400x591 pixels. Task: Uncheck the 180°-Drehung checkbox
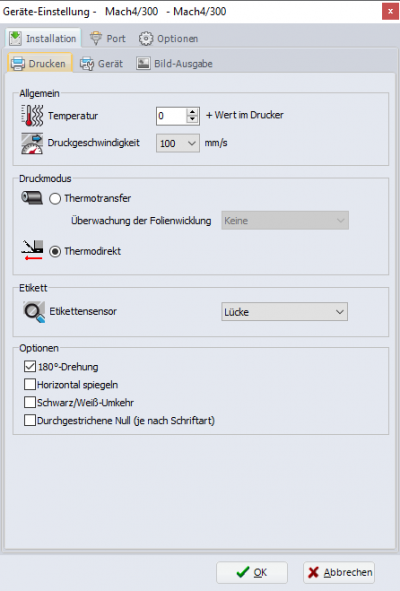coord(30,366)
